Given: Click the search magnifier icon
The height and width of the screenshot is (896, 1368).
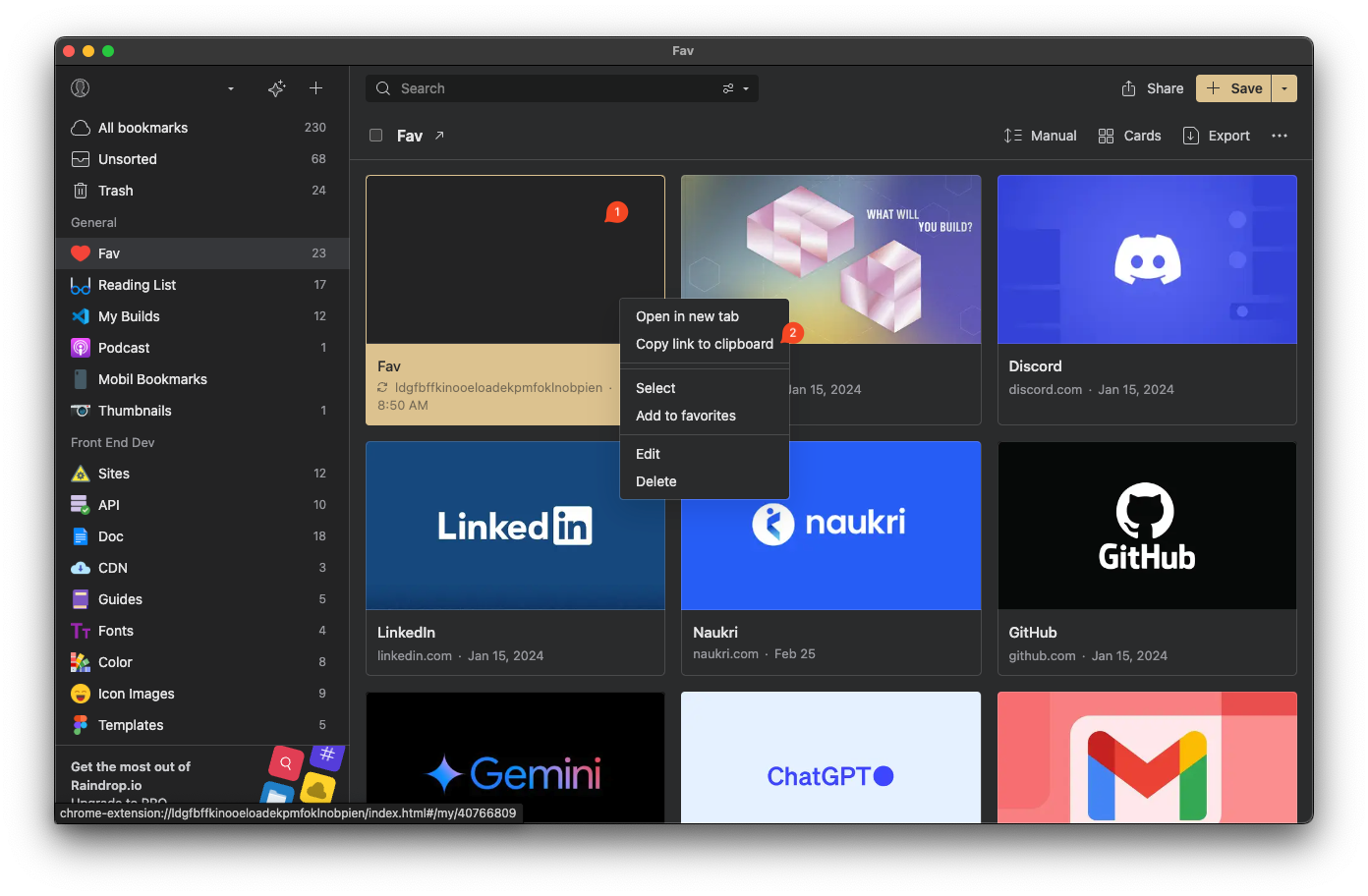Looking at the screenshot, I should pyautogui.click(x=383, y=88).
